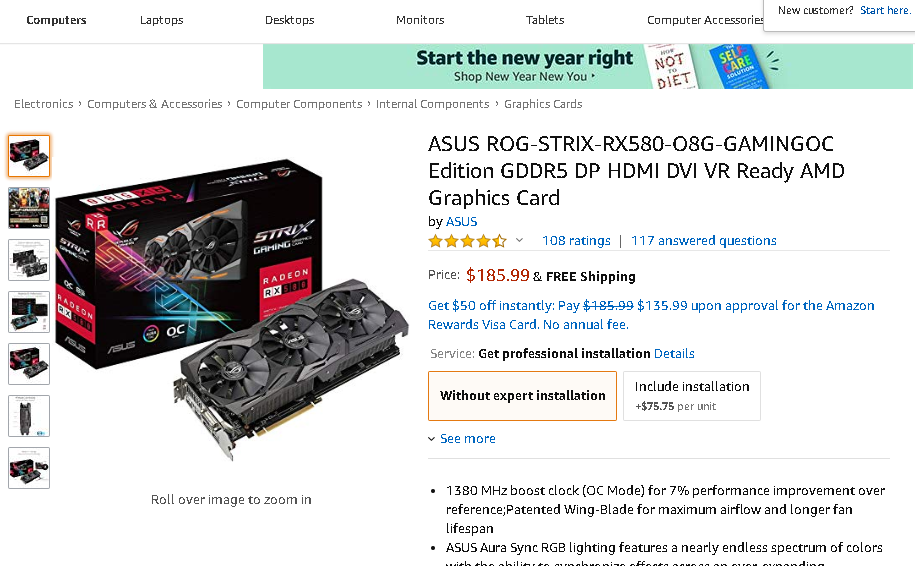Select the first product thumbnail image
Screen dimensions: 915x566
(29, 156)
